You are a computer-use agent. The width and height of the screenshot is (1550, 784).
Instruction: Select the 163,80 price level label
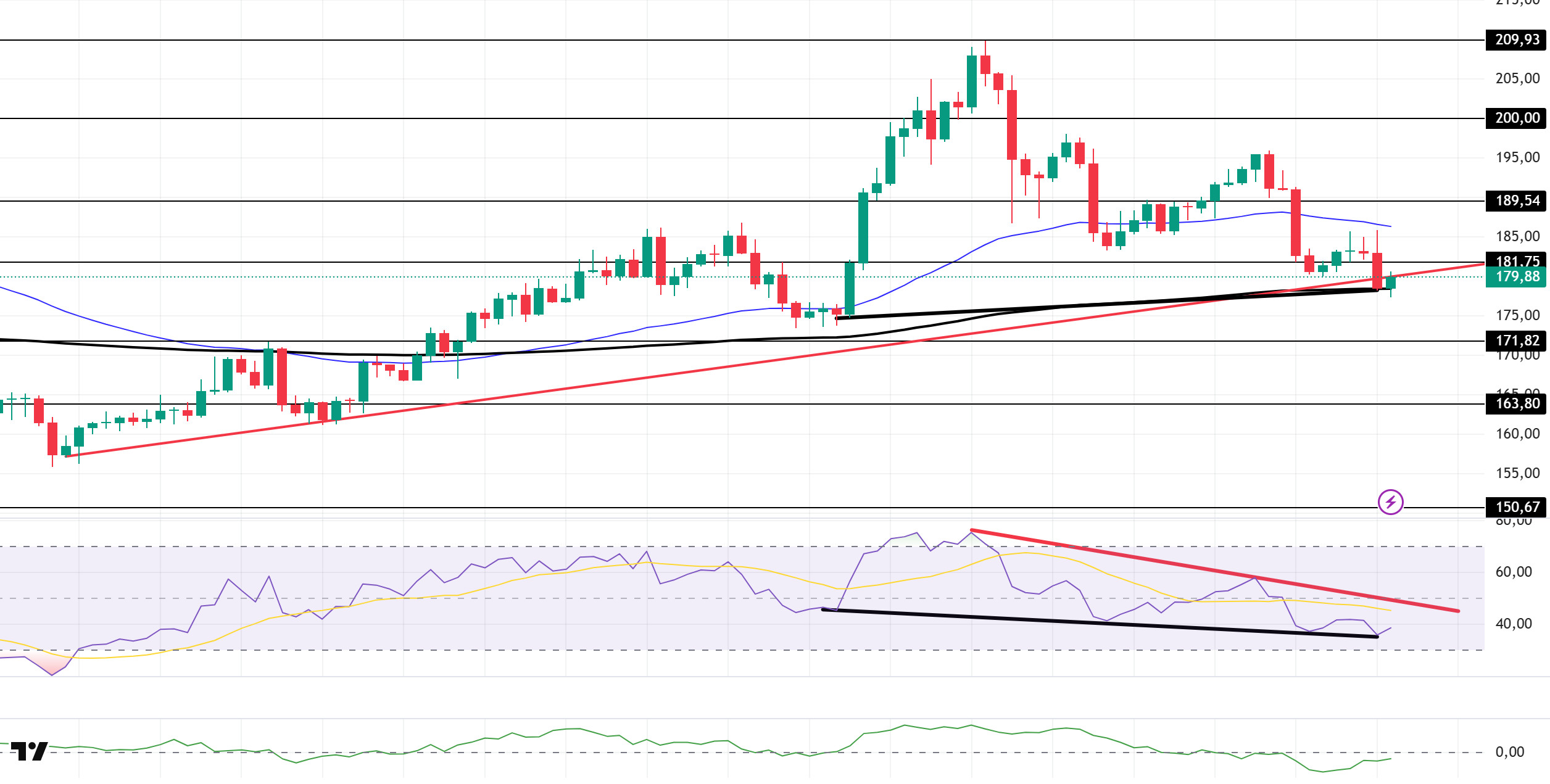click(x=1517, y=403)
